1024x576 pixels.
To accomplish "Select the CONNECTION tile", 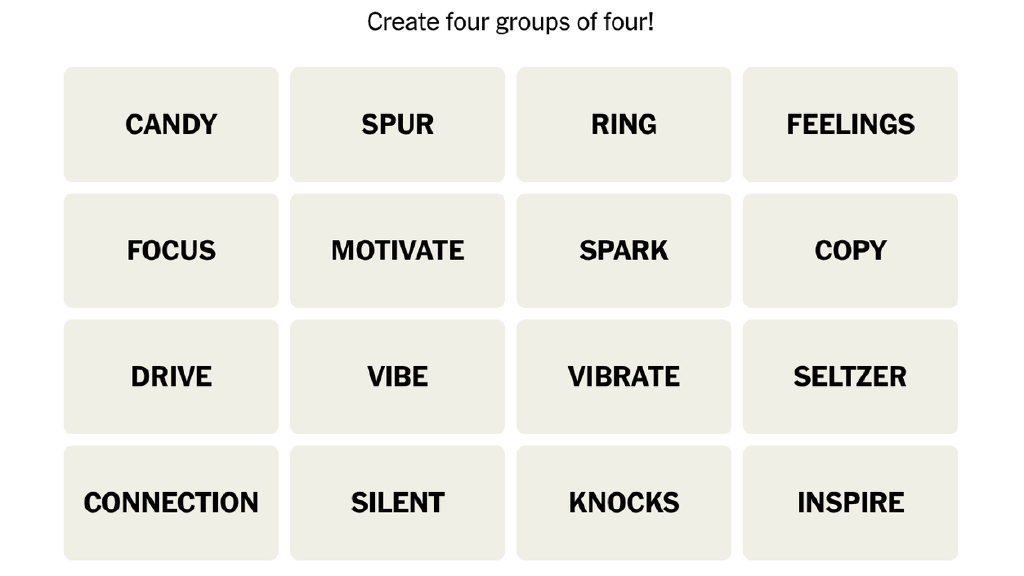I will pos(171,502).
